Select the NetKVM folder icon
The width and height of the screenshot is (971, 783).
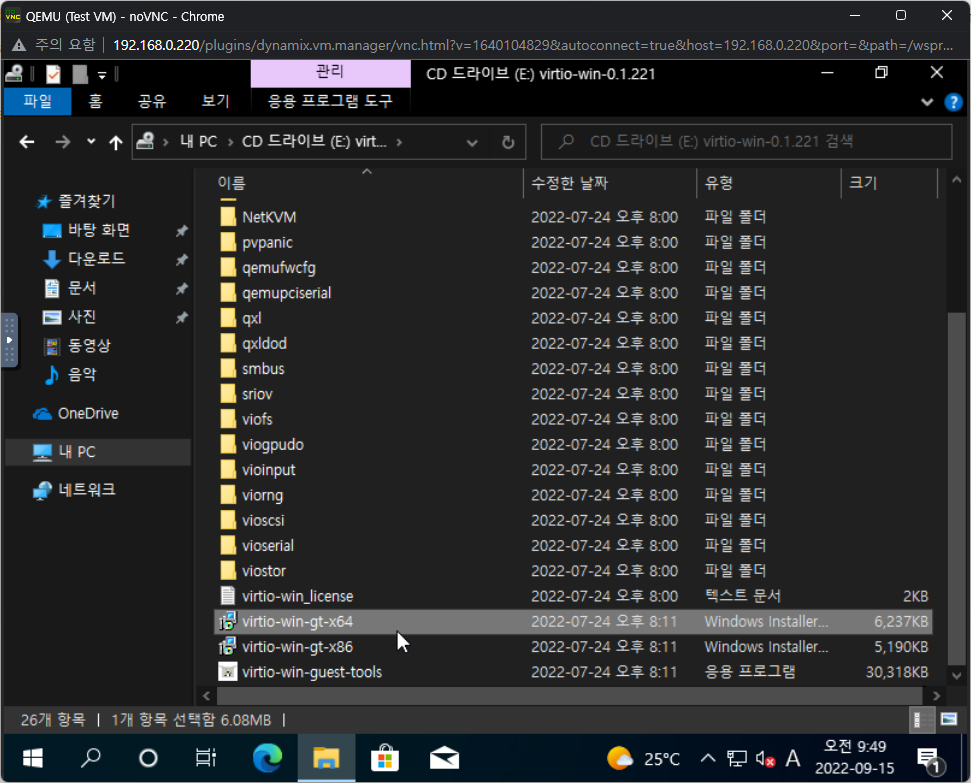click(x=228, y=217)
